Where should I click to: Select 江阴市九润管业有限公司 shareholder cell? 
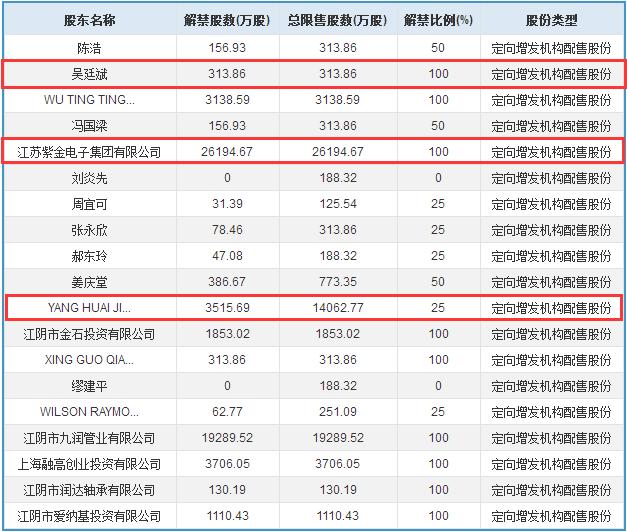tap(90, 438)
